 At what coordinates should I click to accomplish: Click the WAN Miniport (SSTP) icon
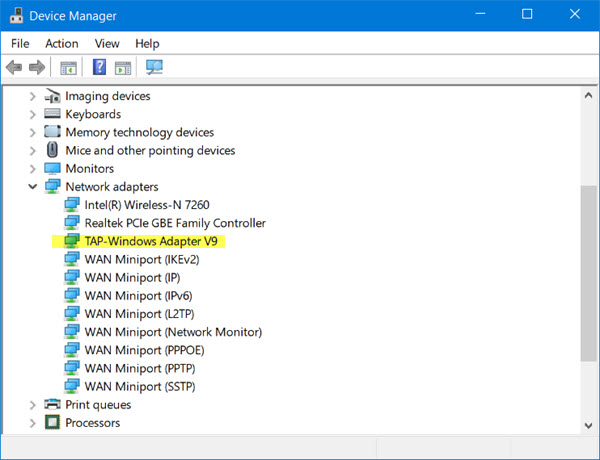72,386
